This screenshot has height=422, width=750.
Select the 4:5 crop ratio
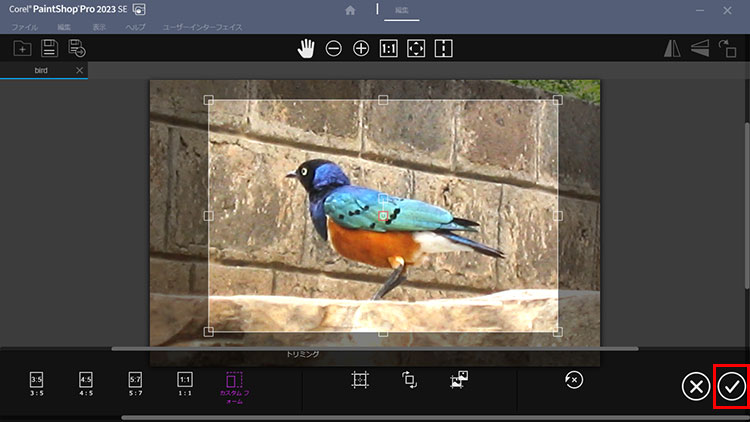(86, 384)
